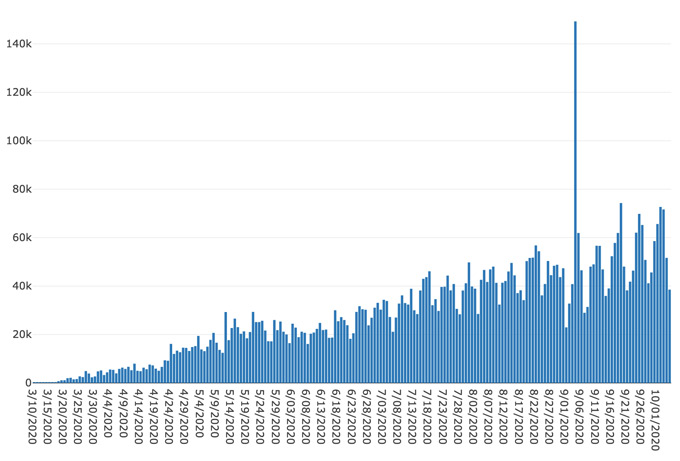Select the 6/08/2020 x-axis date label
The height and width of the screenshot is (461, 680).
tap(305, 416)
